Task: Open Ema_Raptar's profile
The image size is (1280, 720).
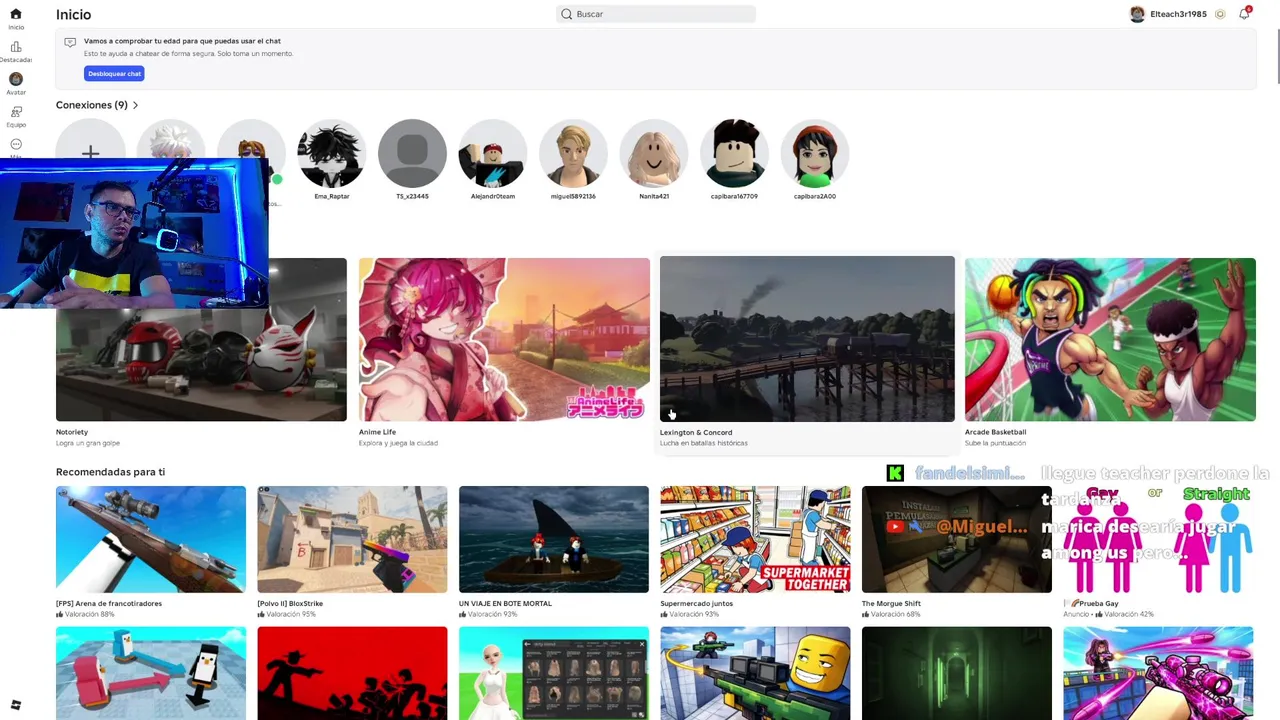Action: 331,160
